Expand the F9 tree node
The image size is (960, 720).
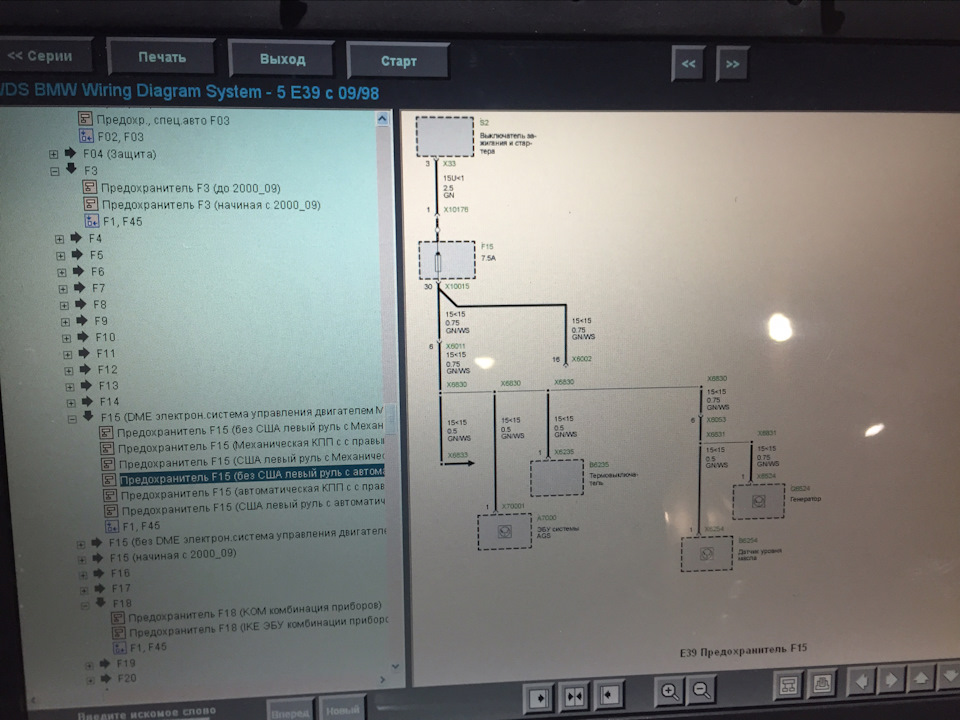coord(65,322)
